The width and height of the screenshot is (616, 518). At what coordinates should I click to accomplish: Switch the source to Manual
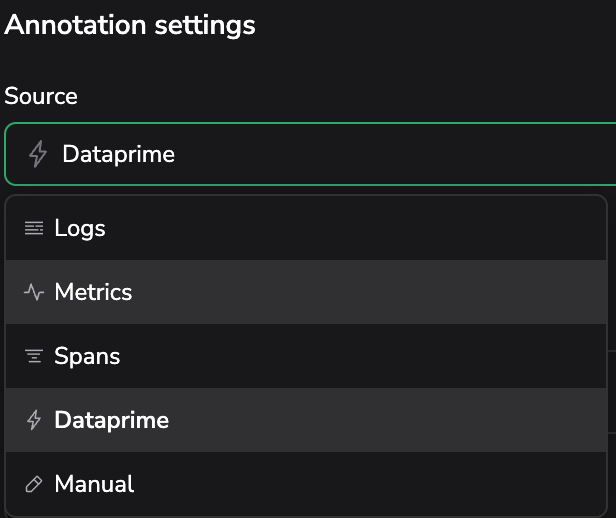point(94,485)
